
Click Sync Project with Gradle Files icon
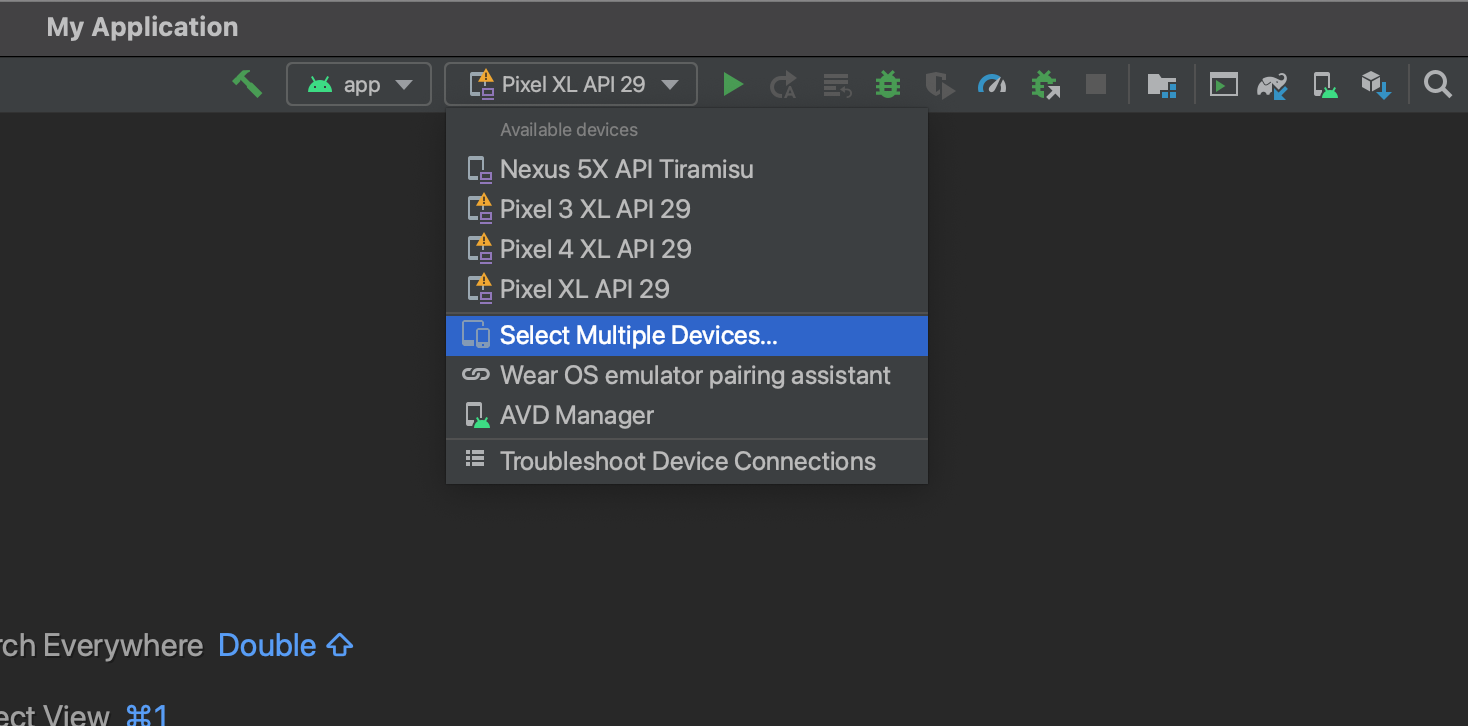point(1272,85)
